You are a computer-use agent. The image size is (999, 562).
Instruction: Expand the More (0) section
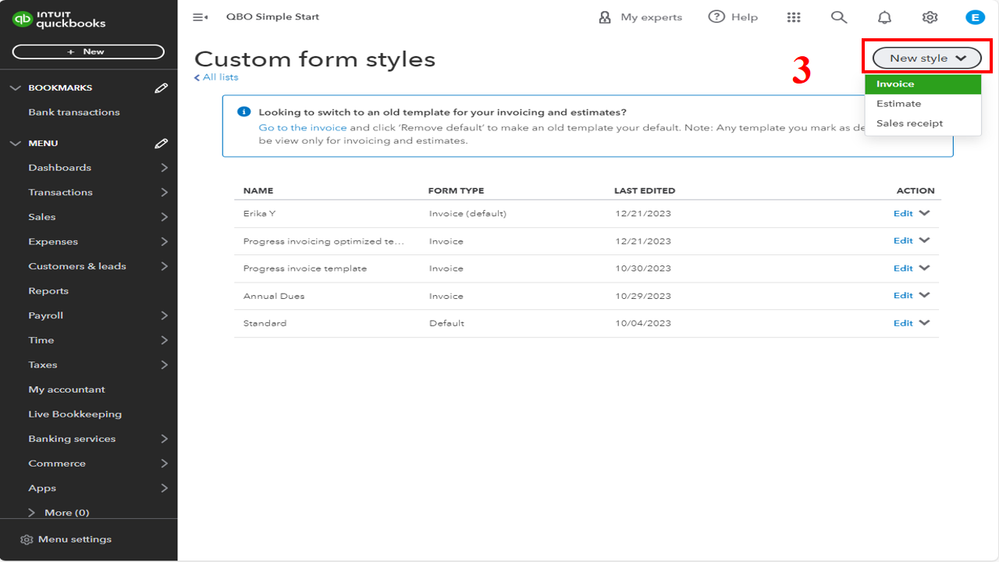coord(33,513)
